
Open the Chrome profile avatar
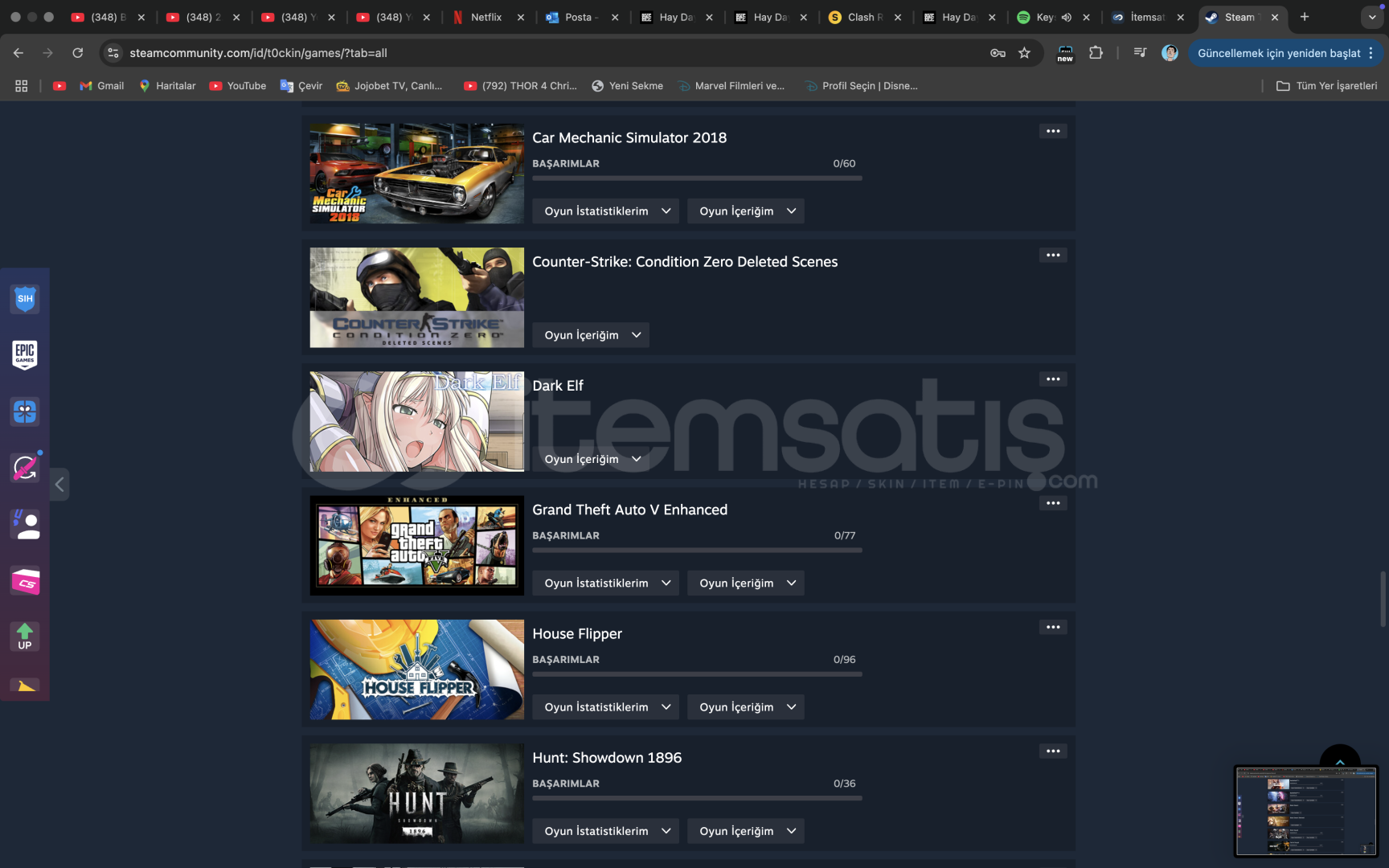tap(1170, 53)
